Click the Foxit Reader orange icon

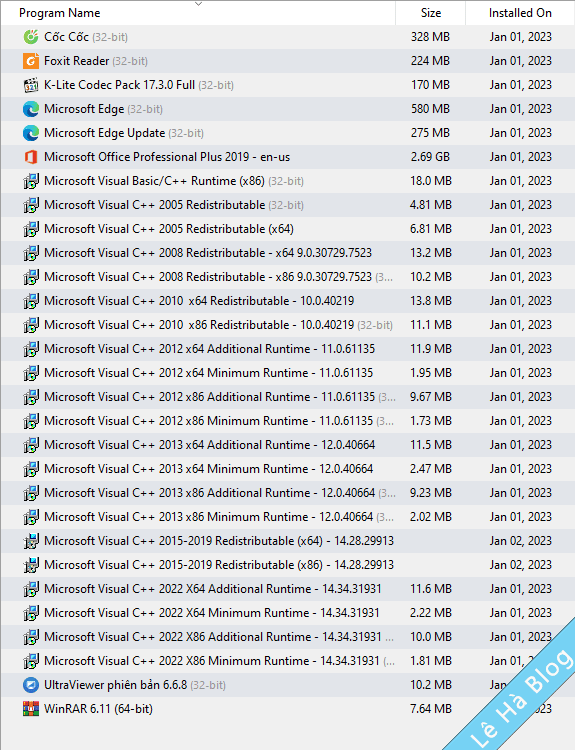pos(31,61)
